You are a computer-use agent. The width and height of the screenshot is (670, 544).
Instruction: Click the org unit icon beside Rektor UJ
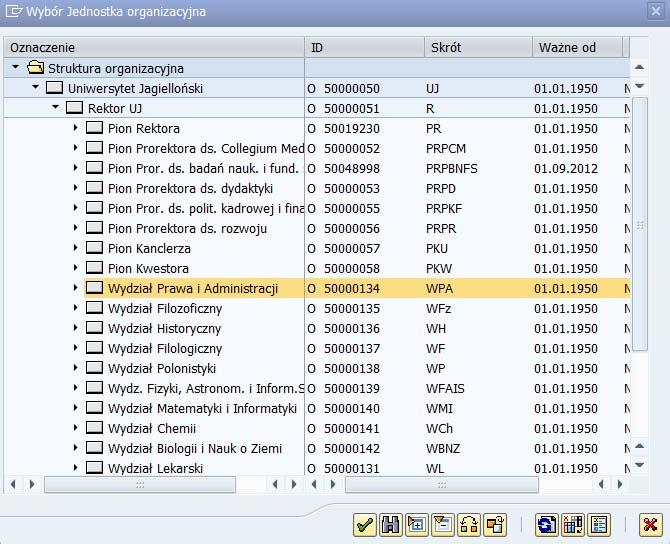point(74,108)
